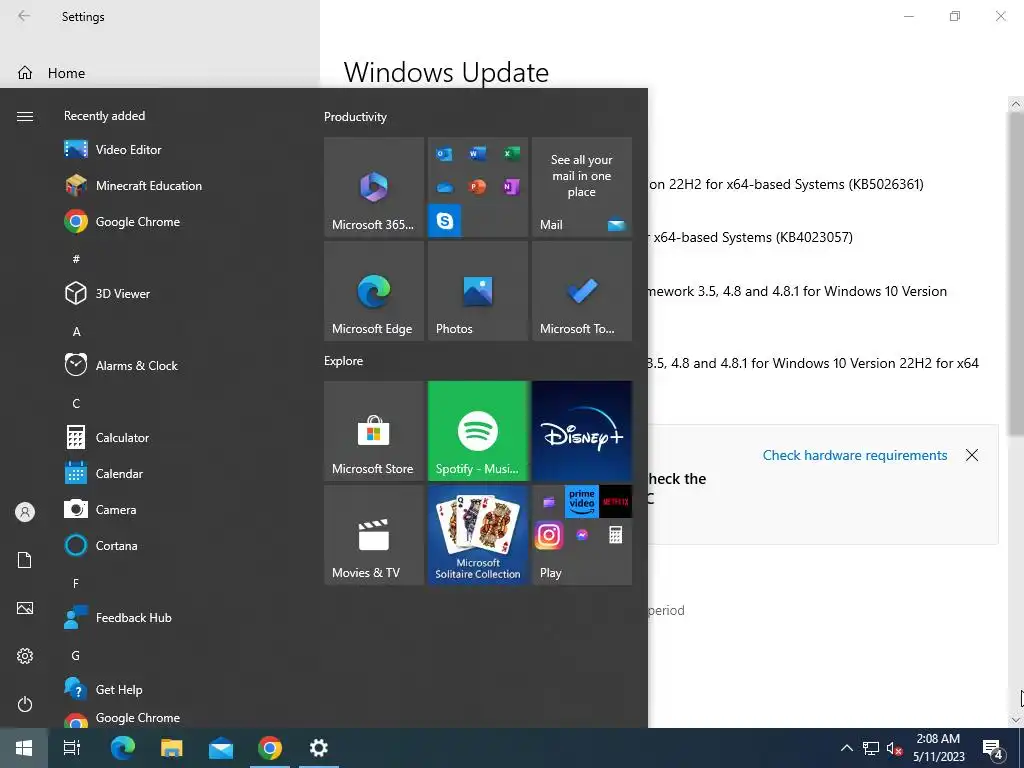The image size is (1024, 768).
Task: Select the letter A header
Action: point(76,332)
